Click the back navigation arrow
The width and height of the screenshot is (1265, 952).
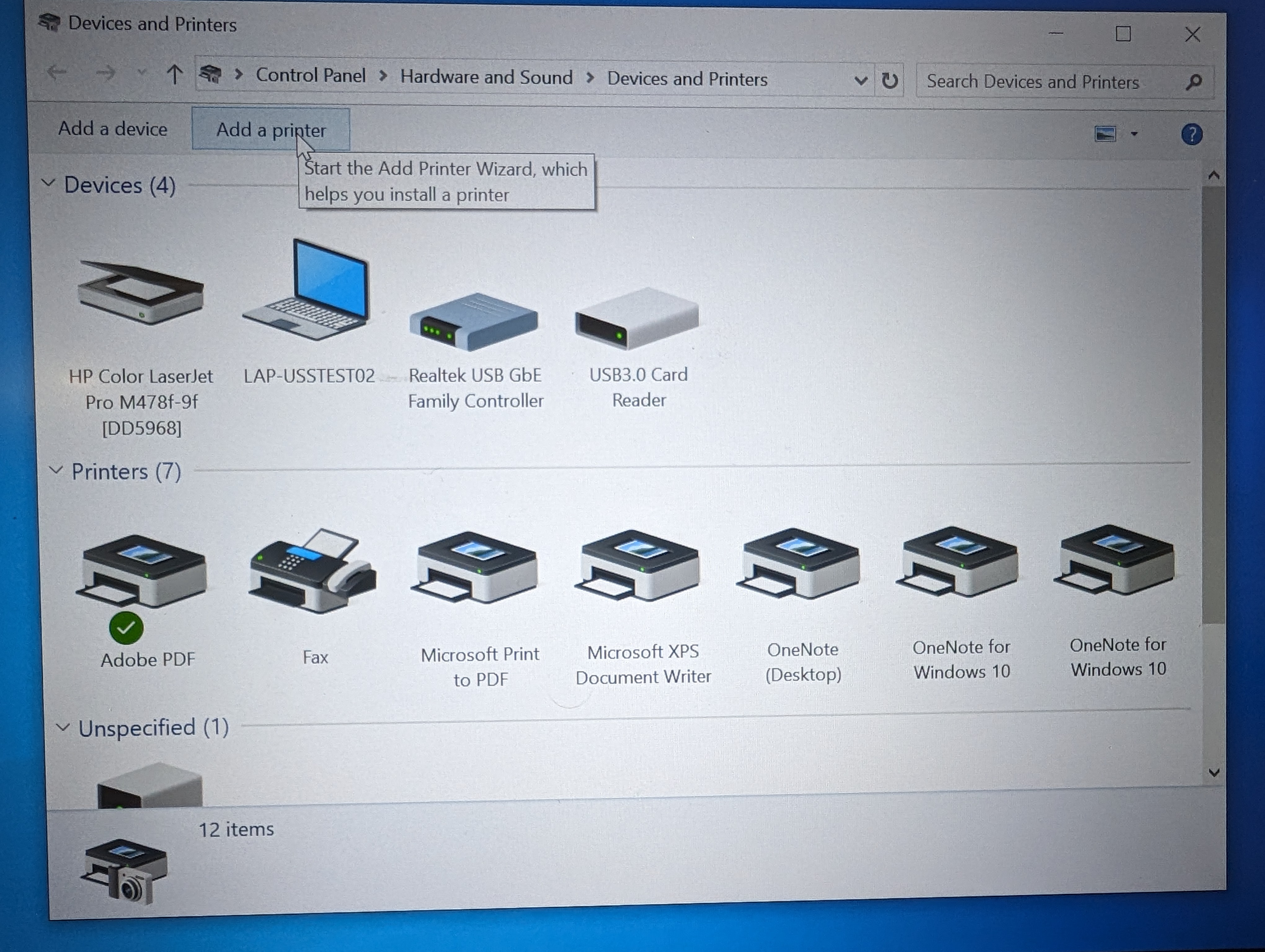(x=57, y=72)
